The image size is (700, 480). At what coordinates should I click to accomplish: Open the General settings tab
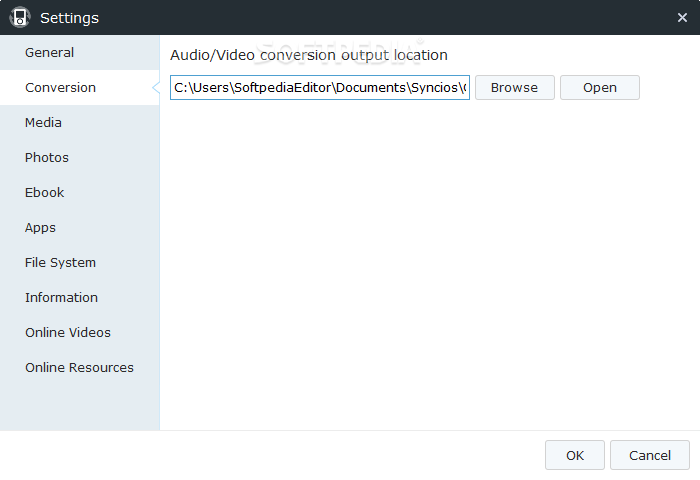(x=50, y=53)
